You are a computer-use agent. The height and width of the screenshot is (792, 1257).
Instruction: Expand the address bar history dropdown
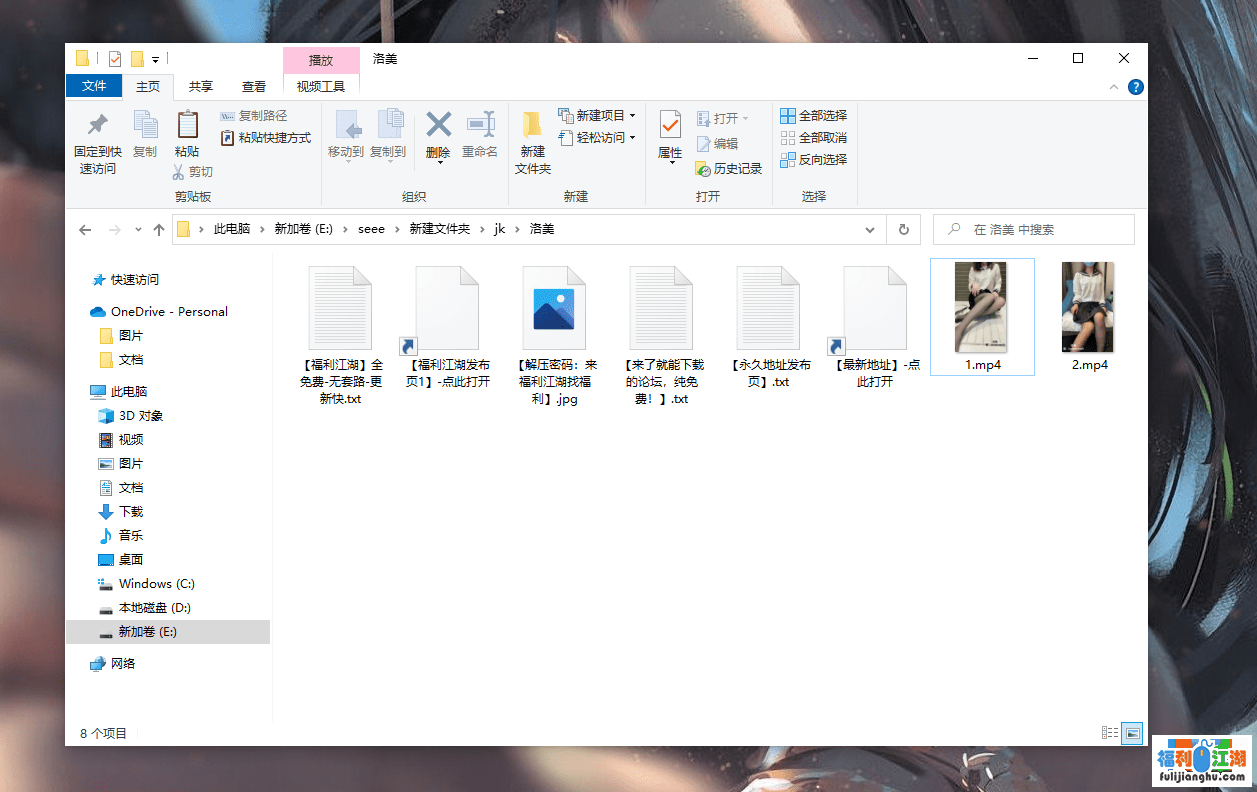pyautogui.click(x=869, y=229)
